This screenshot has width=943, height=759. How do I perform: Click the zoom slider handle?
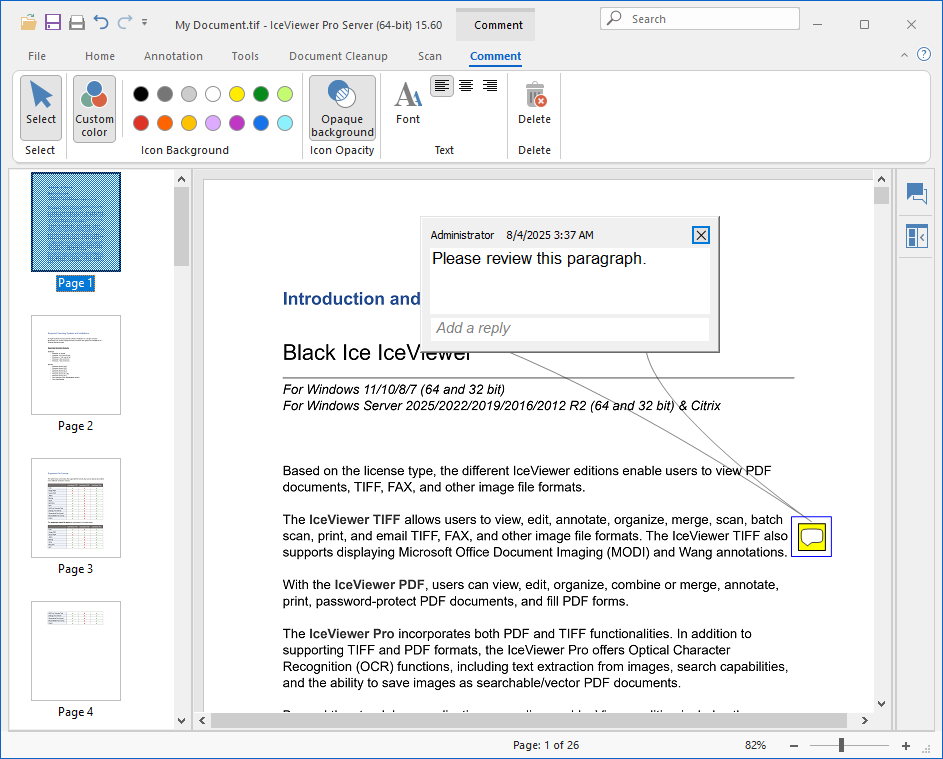click(841, 745)
